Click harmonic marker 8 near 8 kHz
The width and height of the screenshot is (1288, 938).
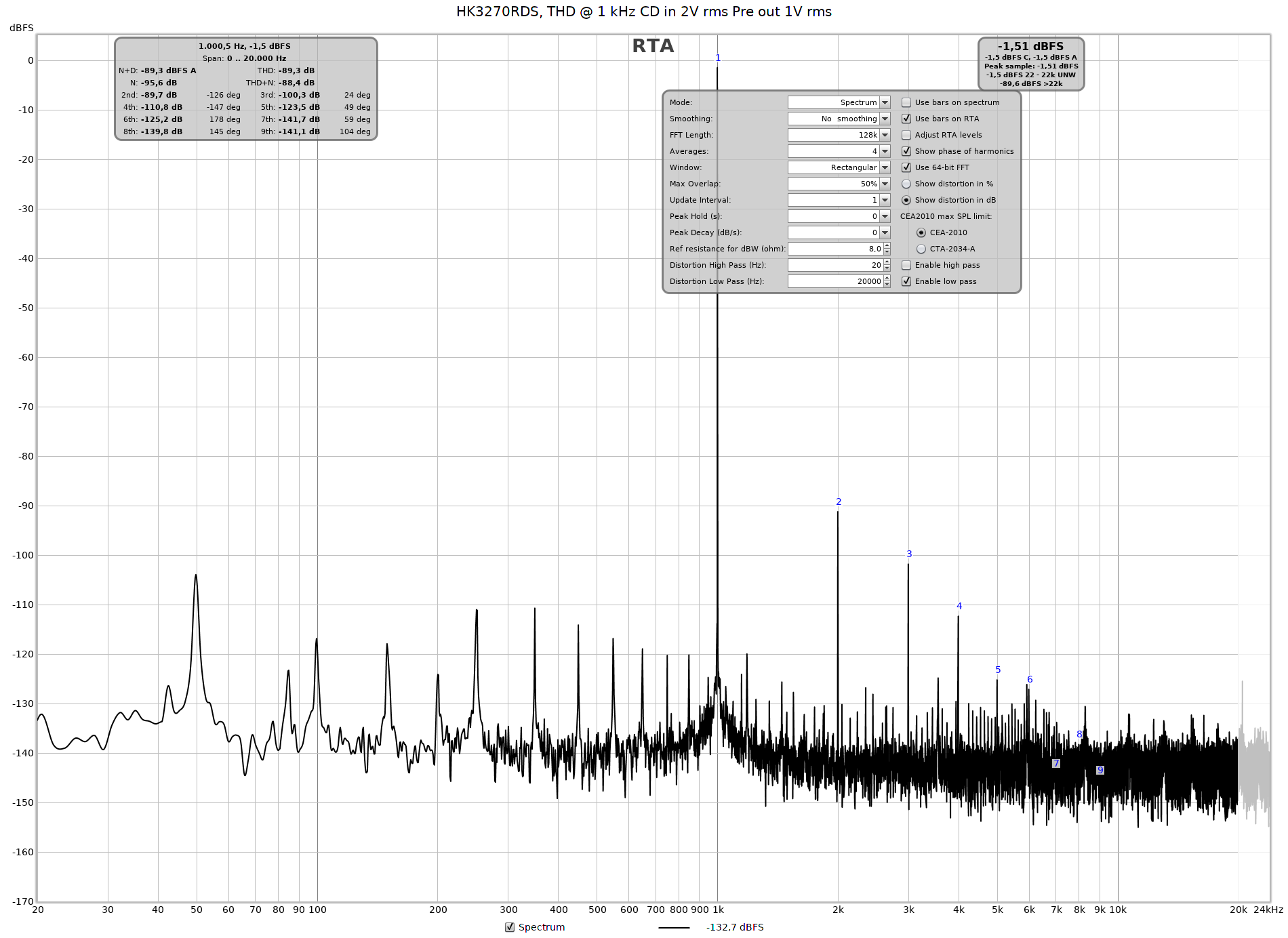[x=1079, y=735]
